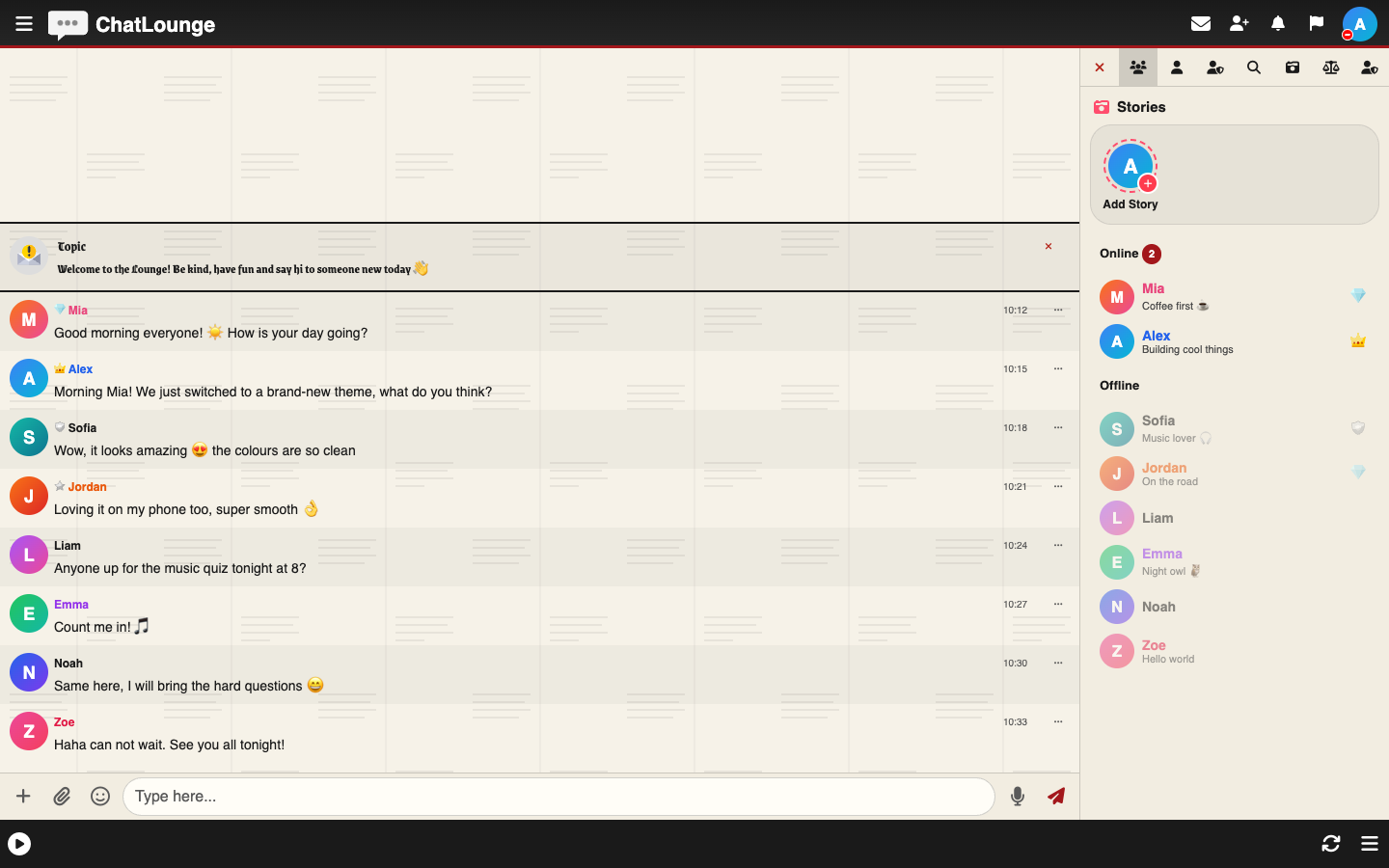Open own profile avatar in header

click(x=1359, y=24)
